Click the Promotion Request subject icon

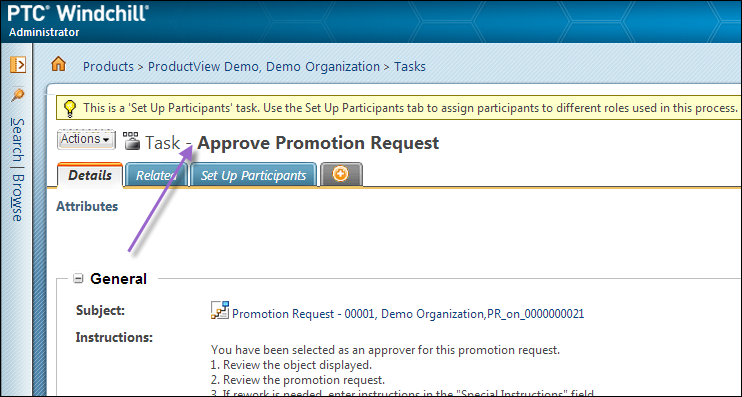(x=220, y=310)
